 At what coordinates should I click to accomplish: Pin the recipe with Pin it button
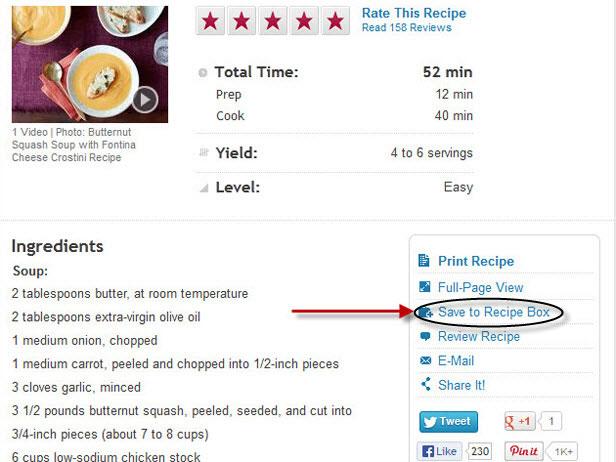click(524, 451)
